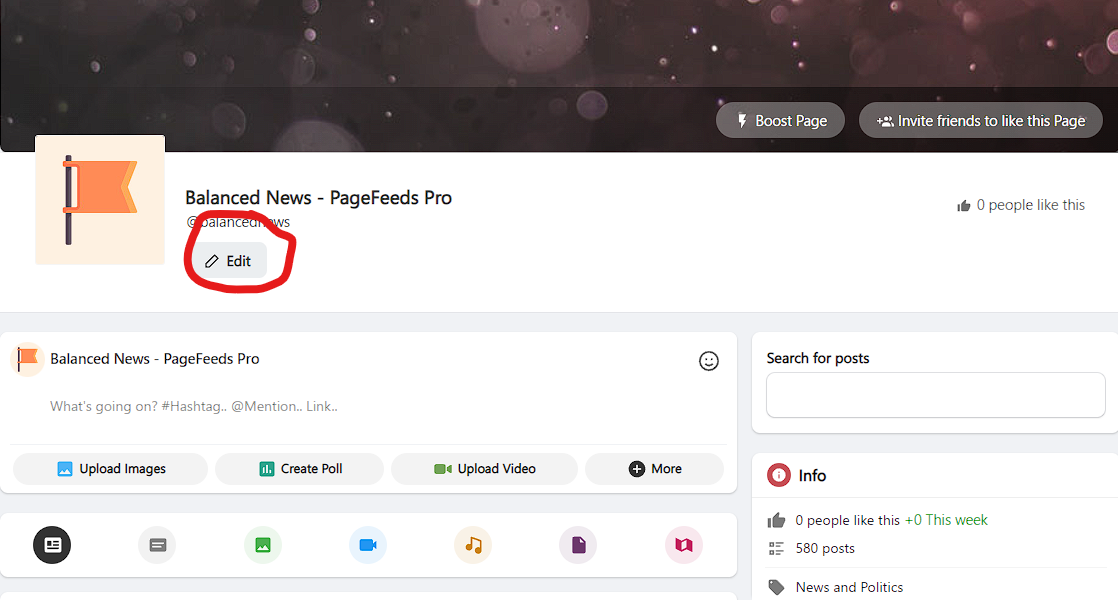The height and width of the screenshot is (600, 1118).
Task: Expand More post options
Action: coord(655,469)
